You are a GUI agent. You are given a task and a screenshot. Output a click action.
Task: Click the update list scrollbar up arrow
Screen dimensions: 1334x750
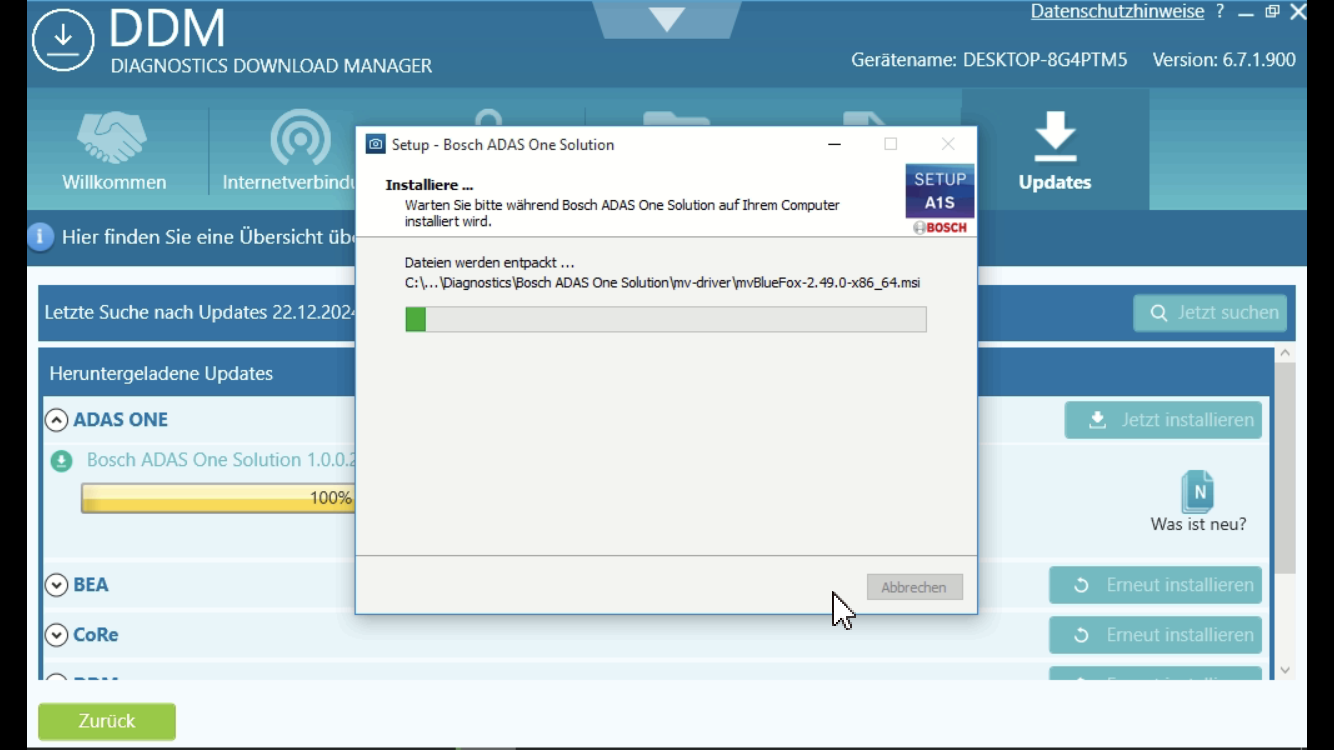pyautogui.click(x=1285, y=353)
